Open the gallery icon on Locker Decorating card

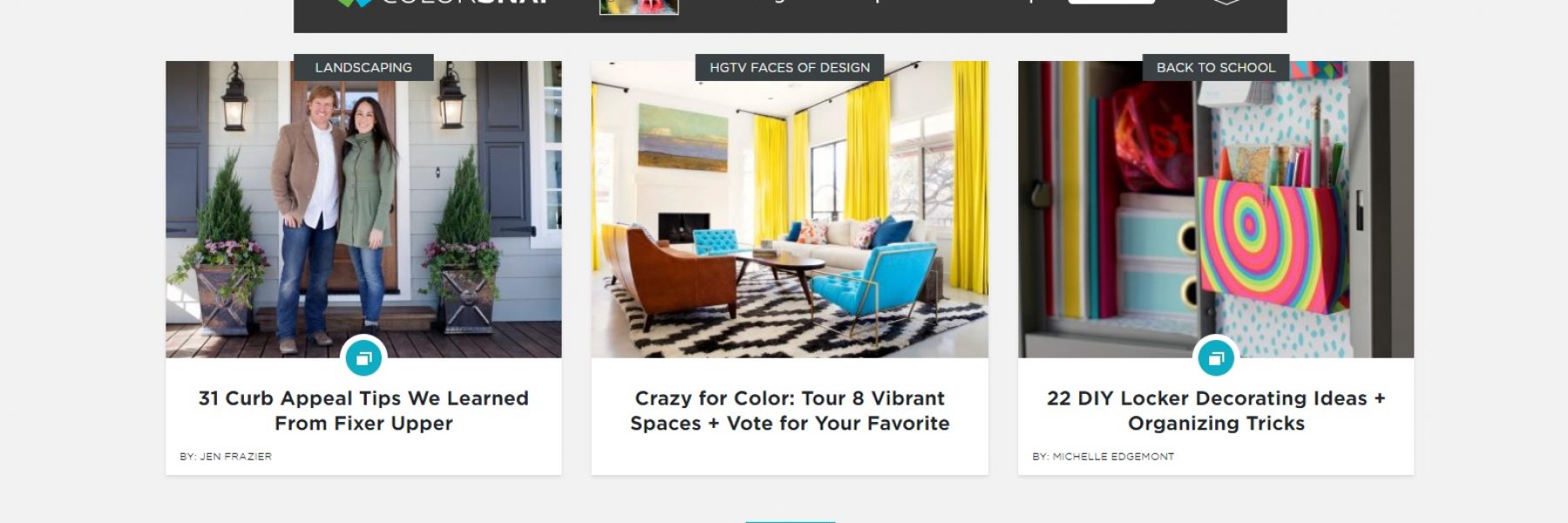(1216, 357)
